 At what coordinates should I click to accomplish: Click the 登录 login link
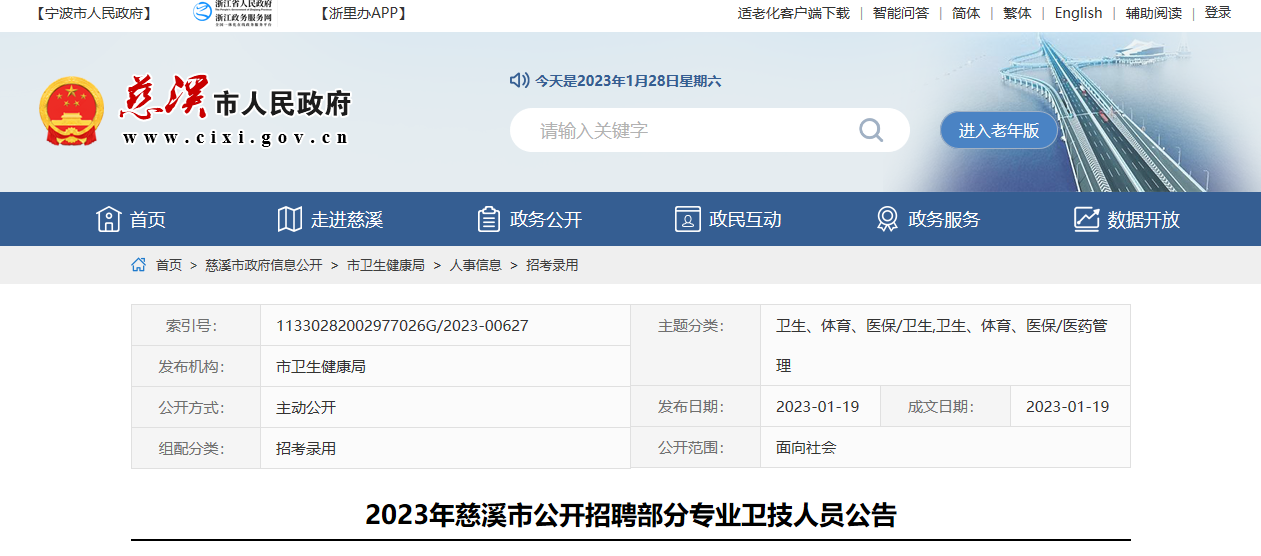[x=1218, y=13]
